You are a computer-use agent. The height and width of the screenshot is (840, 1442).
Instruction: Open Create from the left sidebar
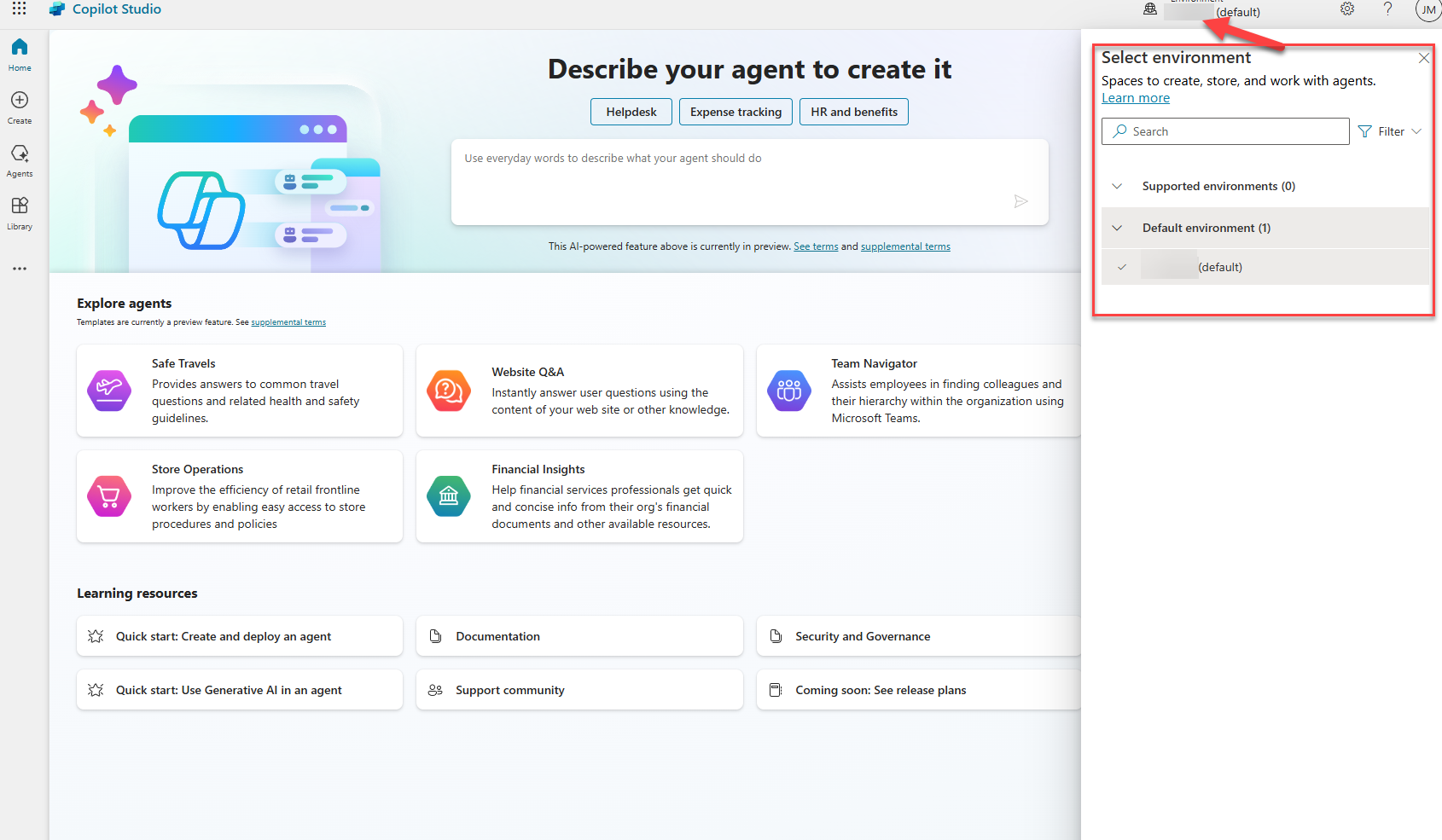pos(20,108)
